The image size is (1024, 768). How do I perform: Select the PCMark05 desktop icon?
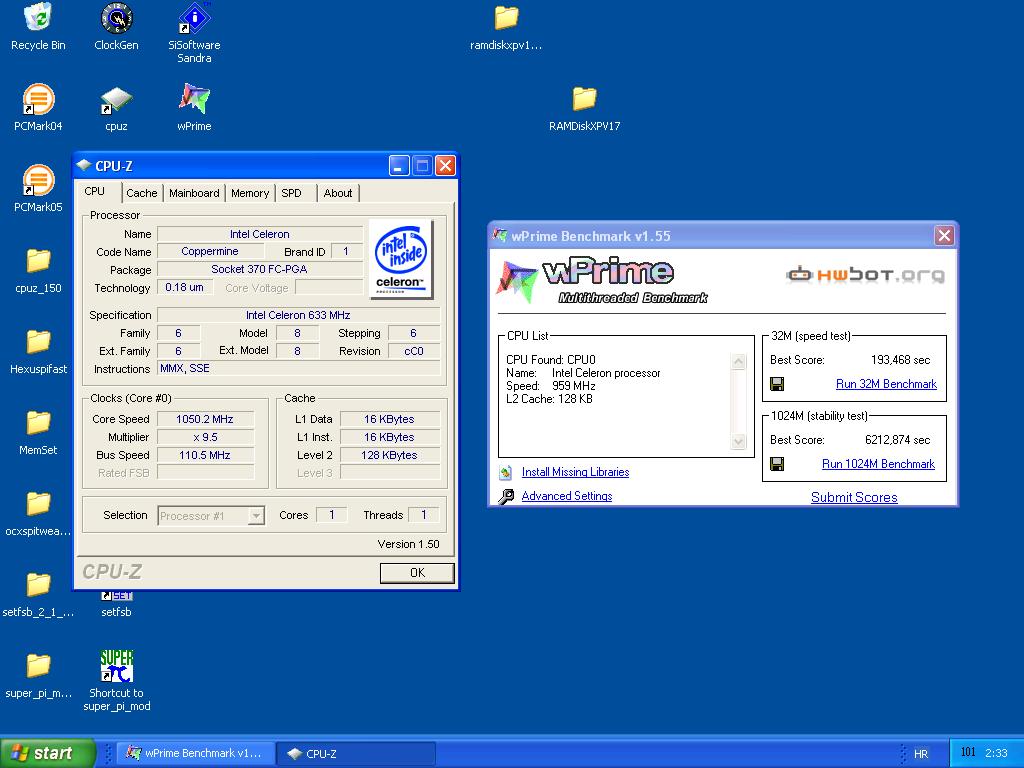point(39,189)
